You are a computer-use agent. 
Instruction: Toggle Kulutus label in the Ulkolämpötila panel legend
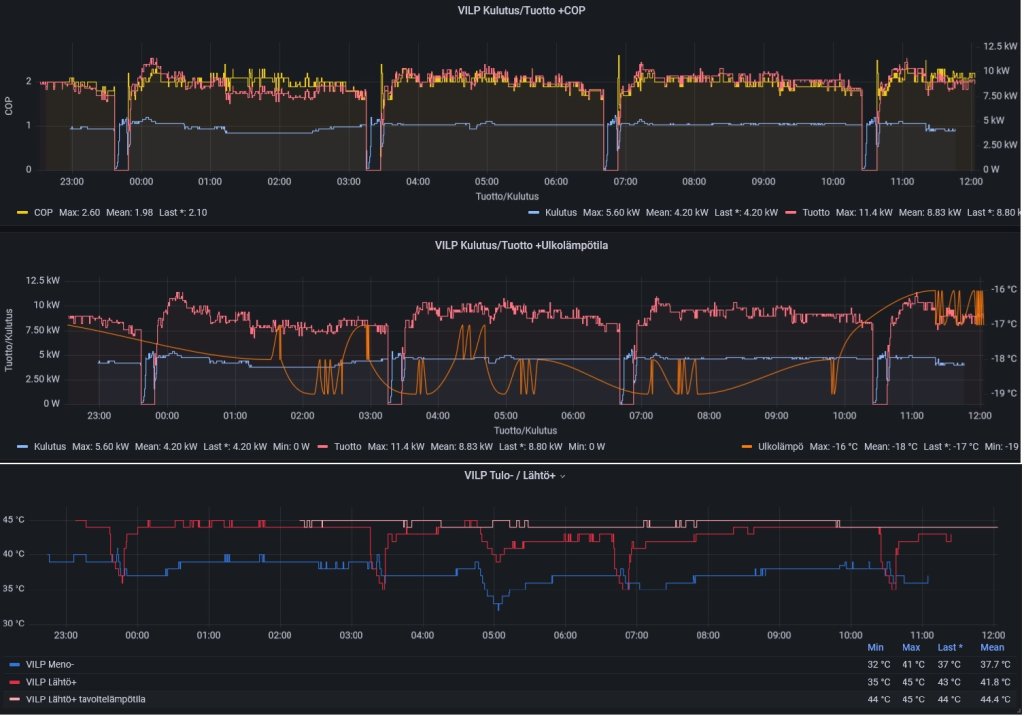tap(49, 446)
